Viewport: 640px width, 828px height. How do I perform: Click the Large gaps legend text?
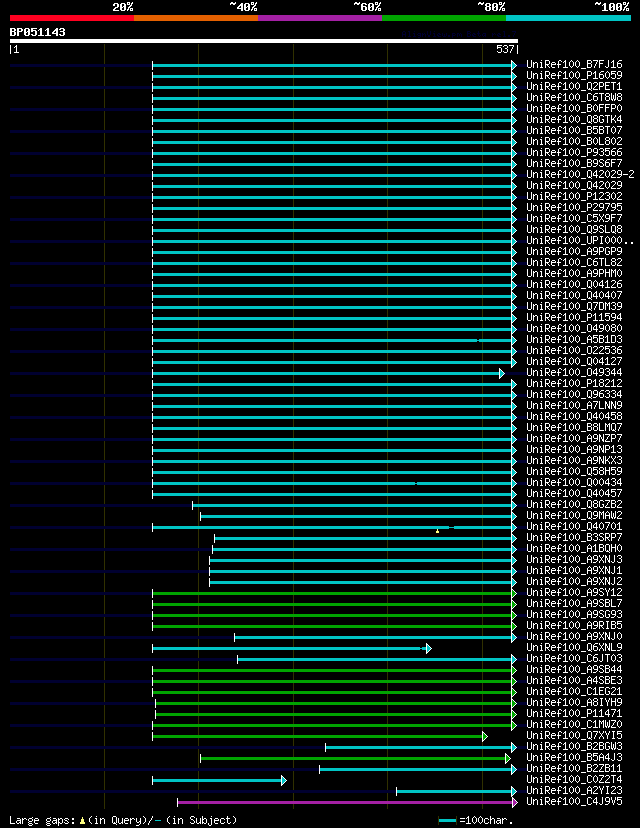click(x=123, y=821)
